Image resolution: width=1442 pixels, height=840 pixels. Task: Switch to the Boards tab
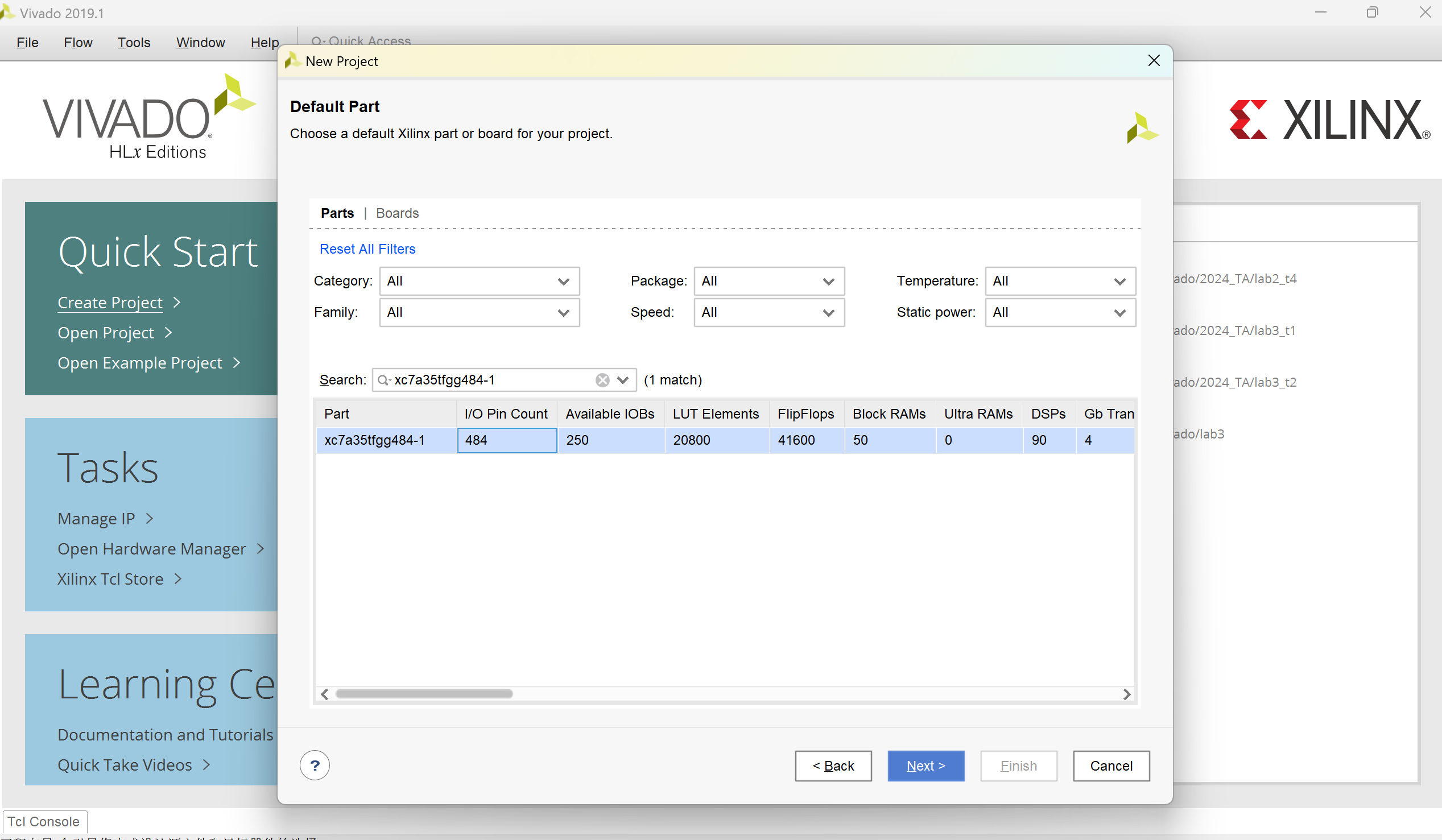coord(397,213)
